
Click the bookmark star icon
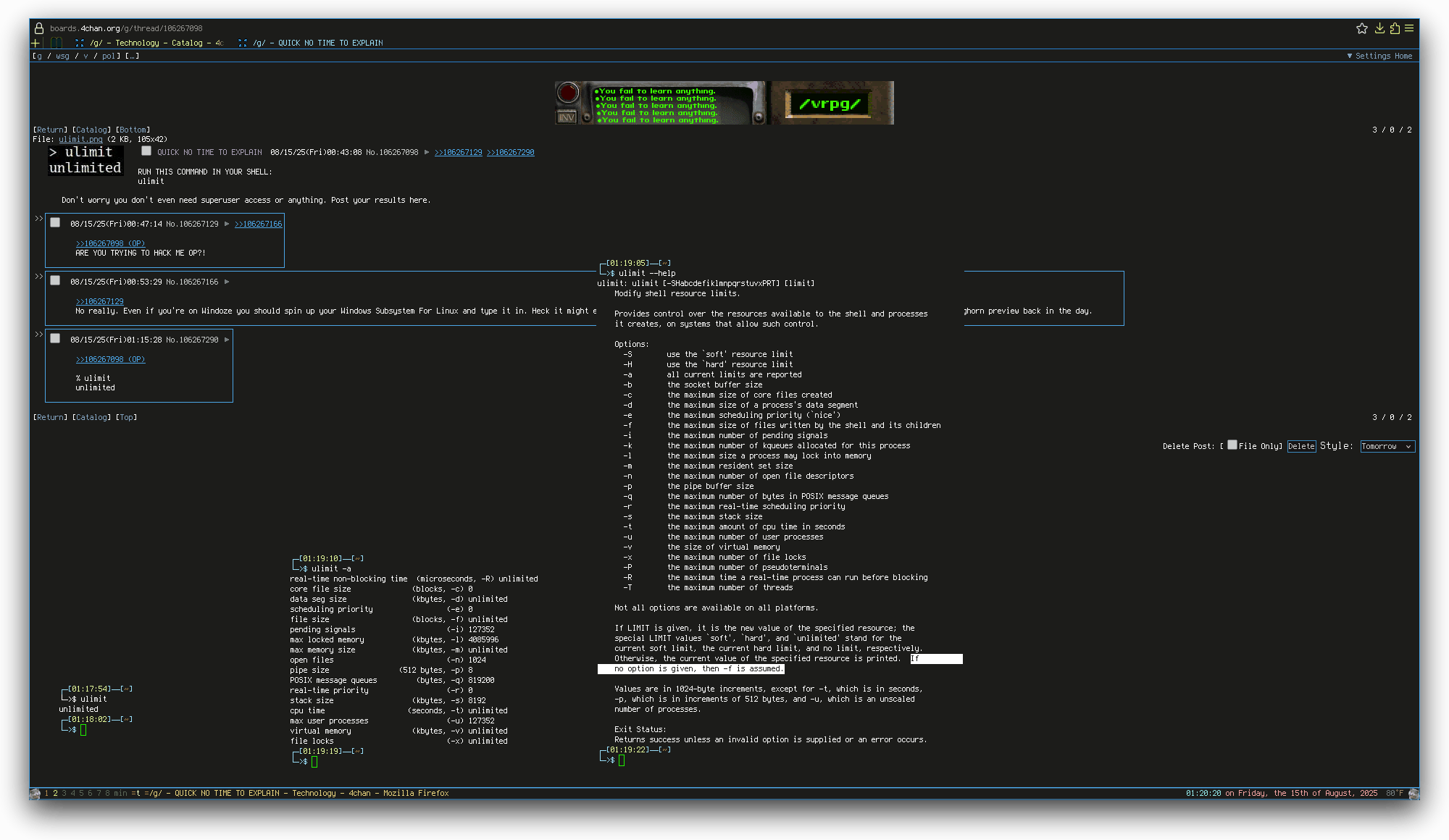(1361, 28)
